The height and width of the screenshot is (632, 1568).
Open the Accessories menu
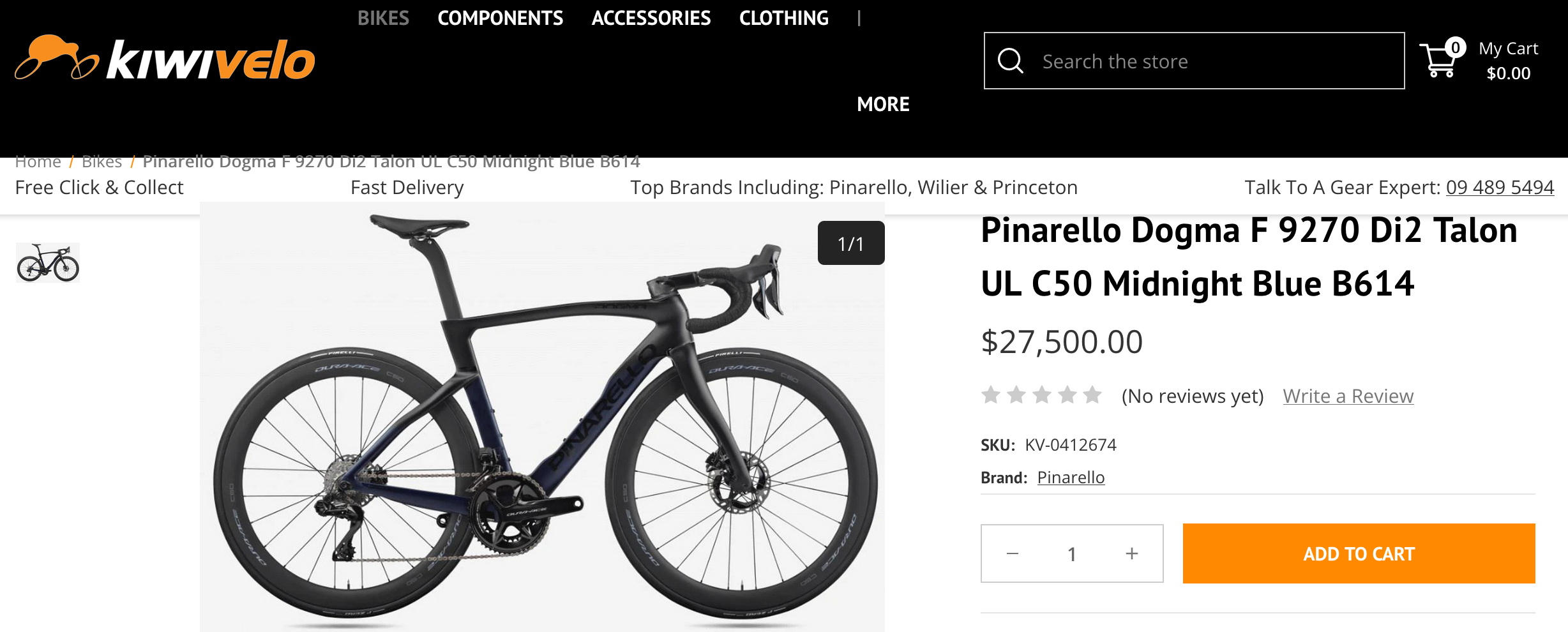[x=651, y=18]
